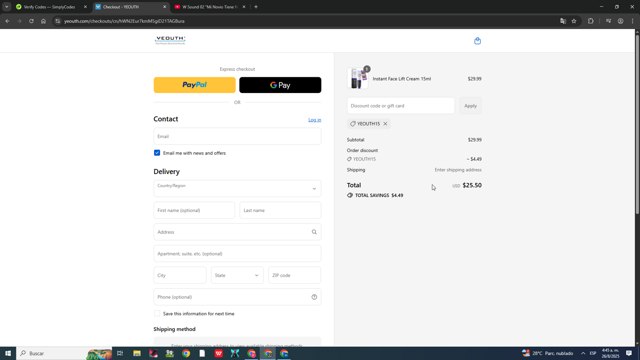
Task: Show hidden system tray icons
Action: point(583,353)
